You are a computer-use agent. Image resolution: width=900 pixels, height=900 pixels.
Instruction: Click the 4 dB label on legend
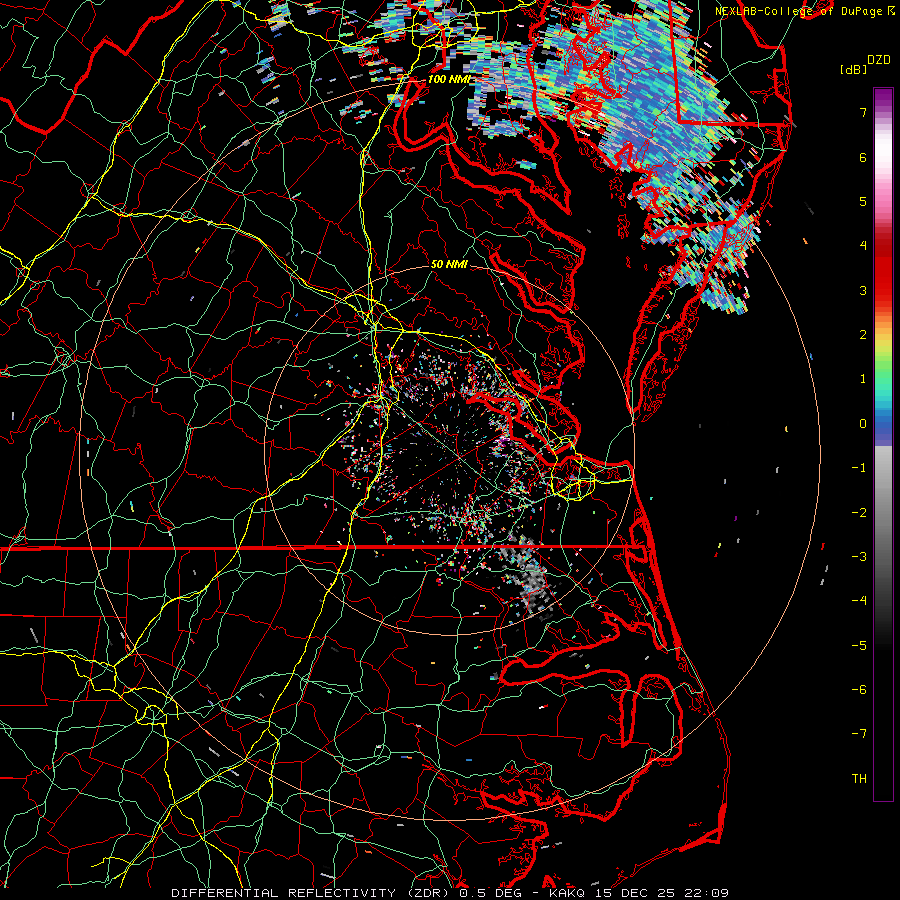click(x=863, y=246)
